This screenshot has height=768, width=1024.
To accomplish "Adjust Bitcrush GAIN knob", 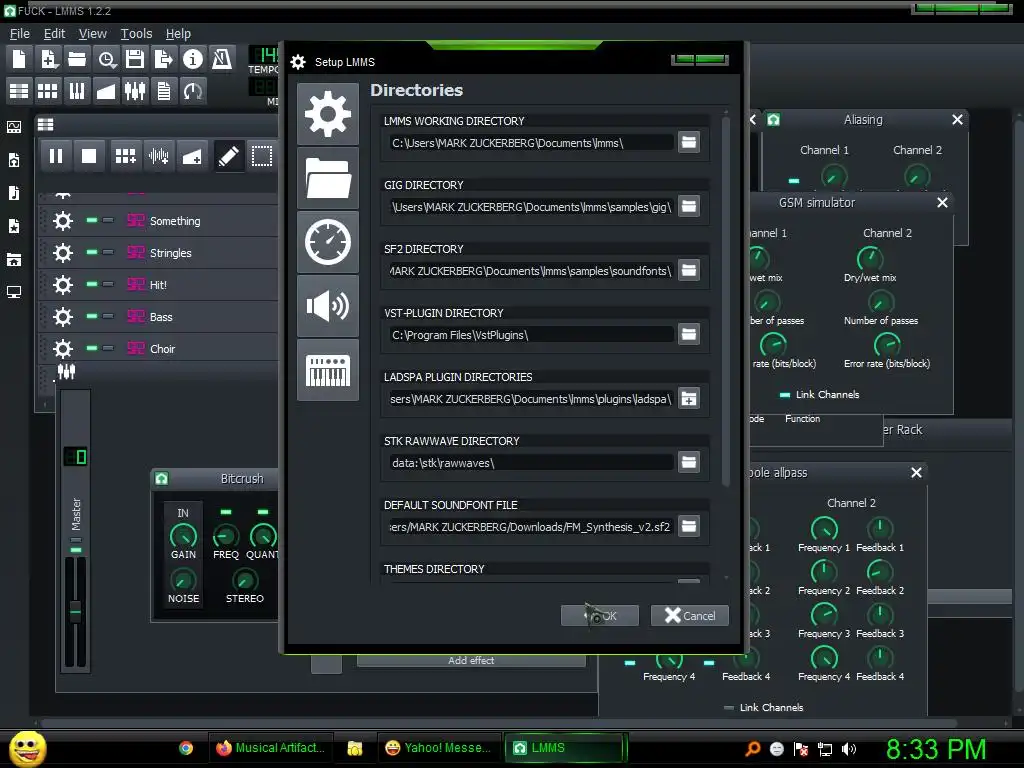I will click(x=183, y=536).
